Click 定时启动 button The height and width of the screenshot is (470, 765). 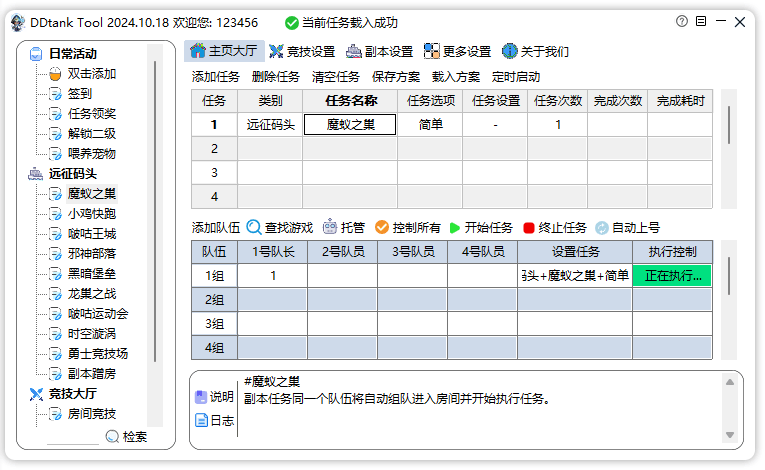click(516, 77)
